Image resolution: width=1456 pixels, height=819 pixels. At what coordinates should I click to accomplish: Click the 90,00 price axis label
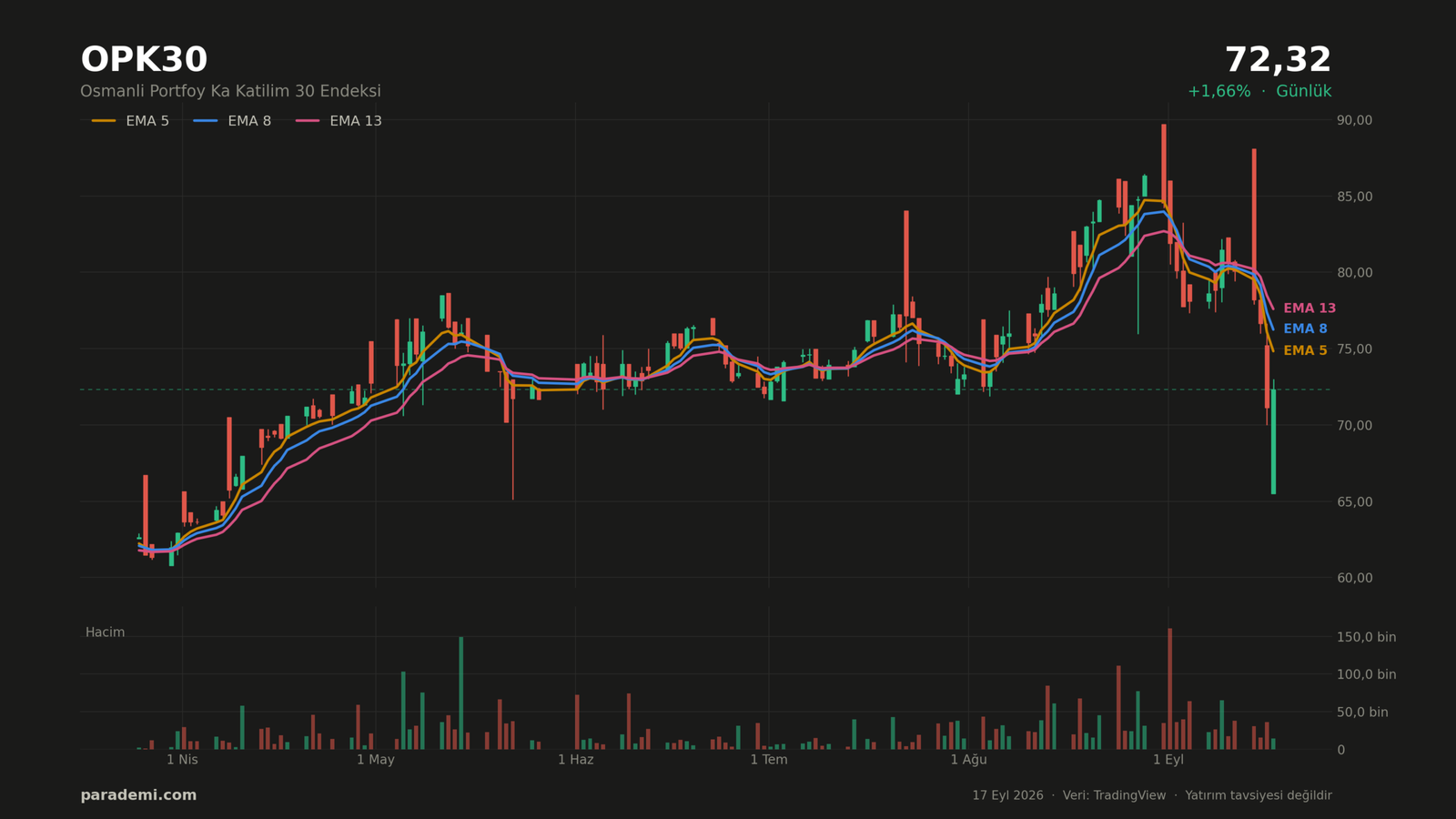tap(1354, 120)
